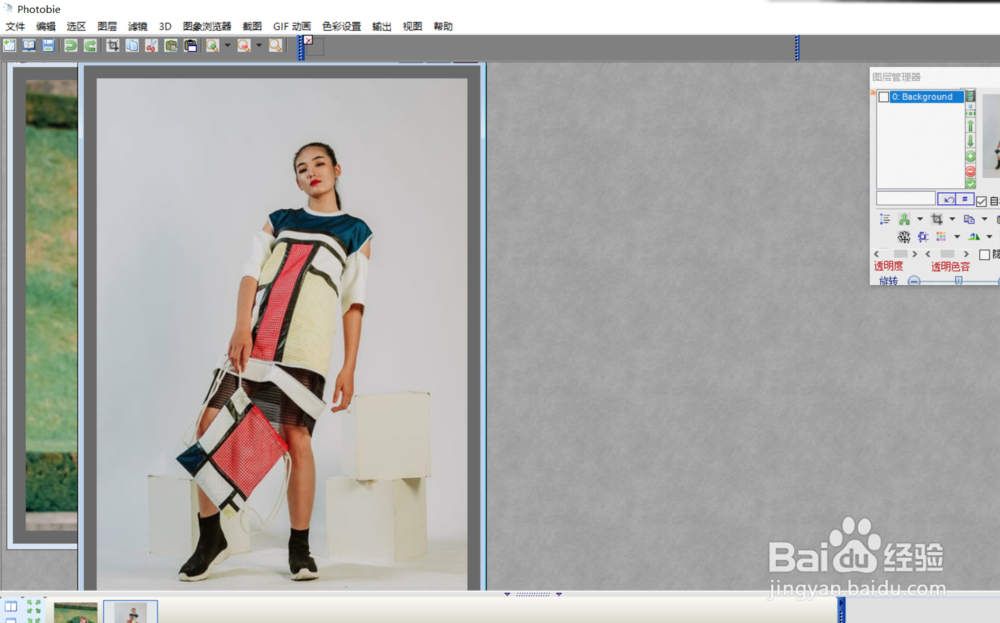This screenshot has height=623, width=1000.
Task: Click the layer button with equals symbol
Action: [966, 199]
